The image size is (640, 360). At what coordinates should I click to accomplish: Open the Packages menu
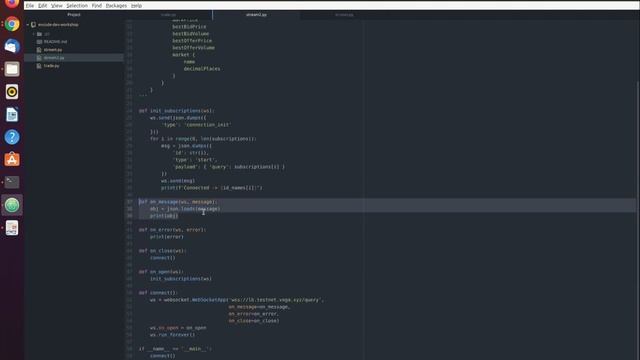(116, 6)
